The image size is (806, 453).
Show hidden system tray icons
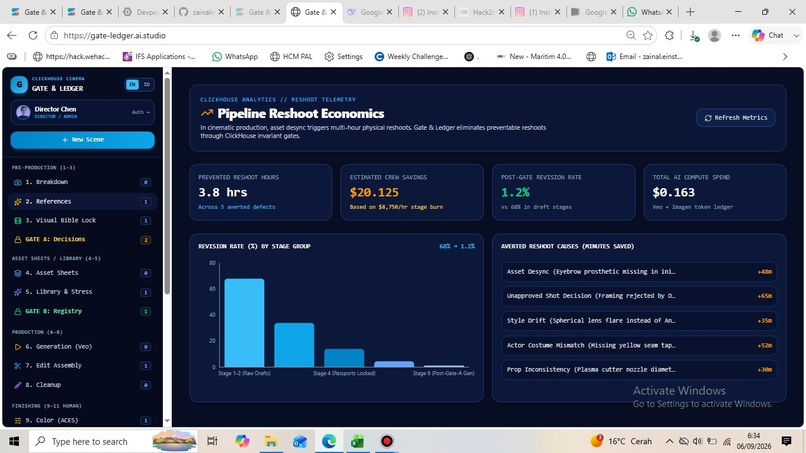pos(669,441)
